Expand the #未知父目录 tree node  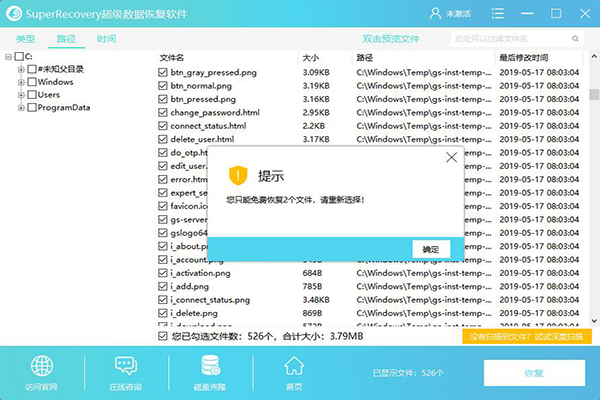tap(21, 69)
